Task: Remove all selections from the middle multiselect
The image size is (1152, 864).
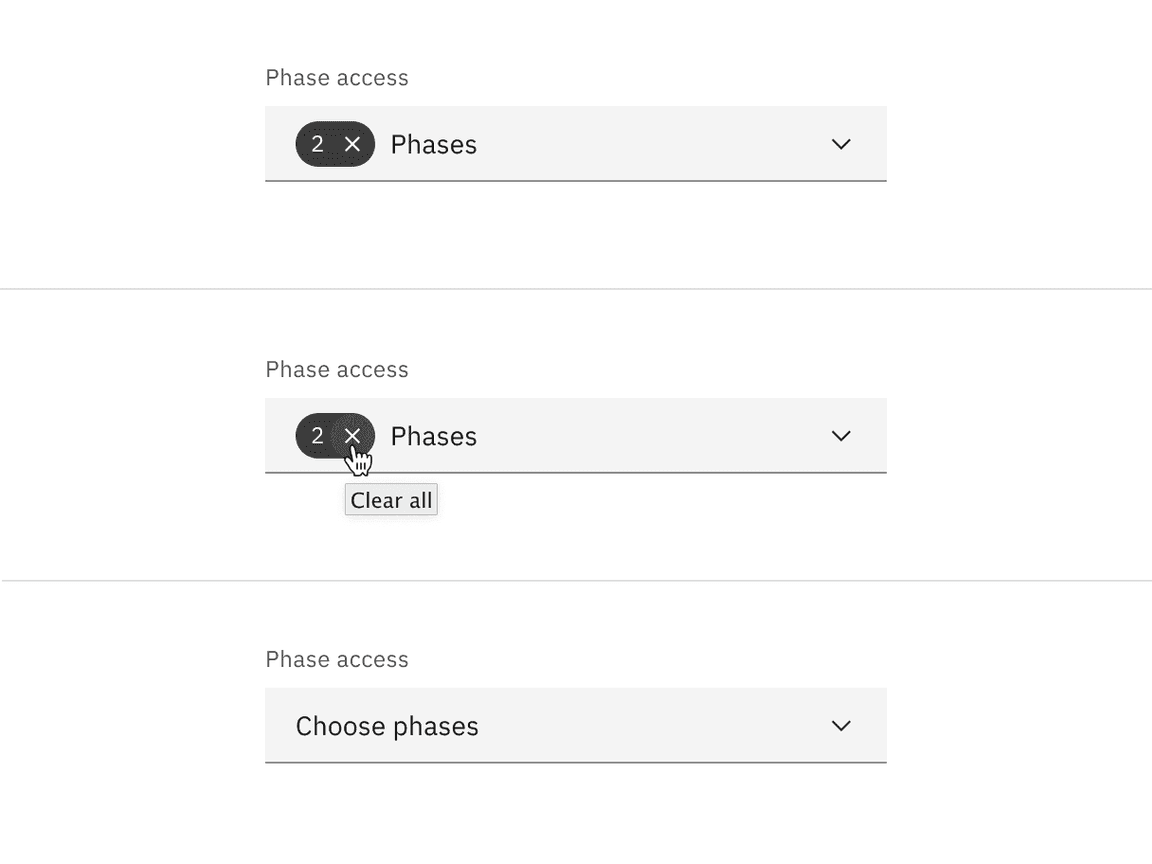Action: (x=354, y=435)
